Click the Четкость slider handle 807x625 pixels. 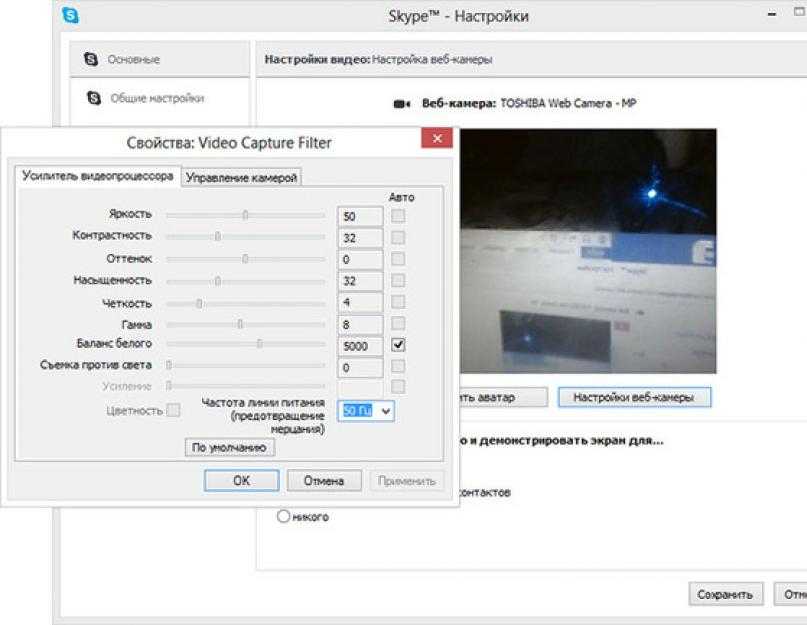[x=199, y=303]
